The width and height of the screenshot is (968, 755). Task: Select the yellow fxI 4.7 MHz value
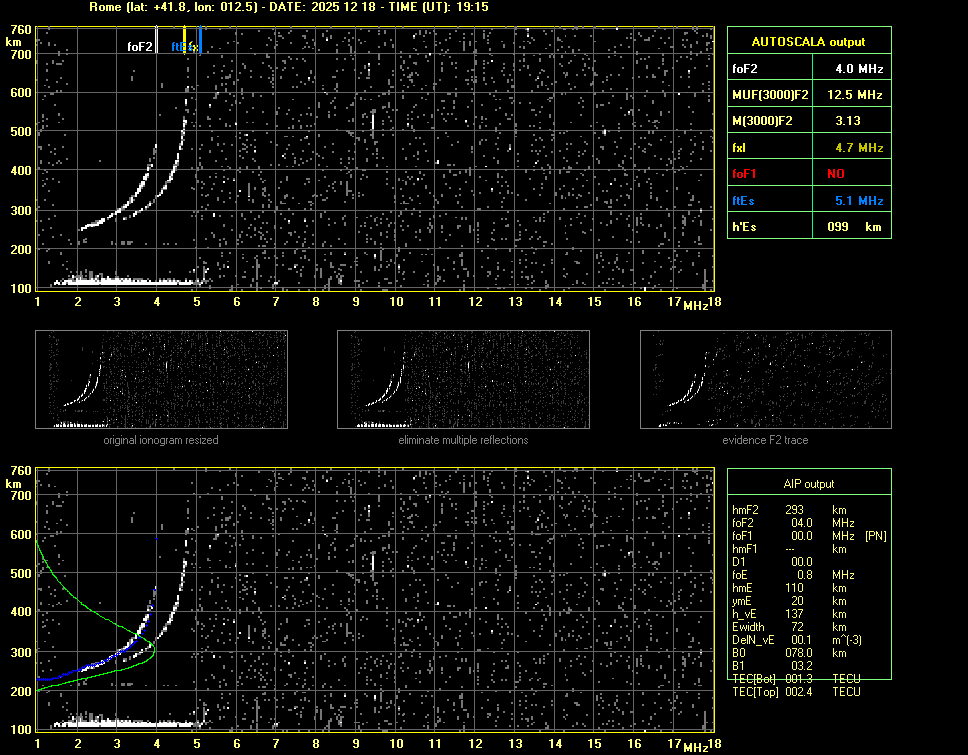[858, 148]
